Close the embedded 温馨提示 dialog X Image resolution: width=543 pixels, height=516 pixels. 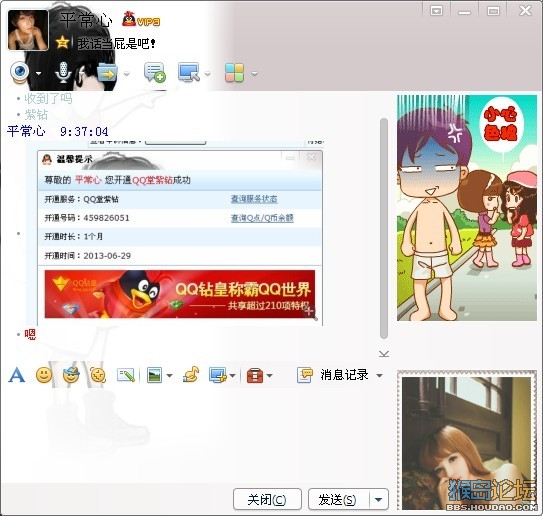(311, 157)
